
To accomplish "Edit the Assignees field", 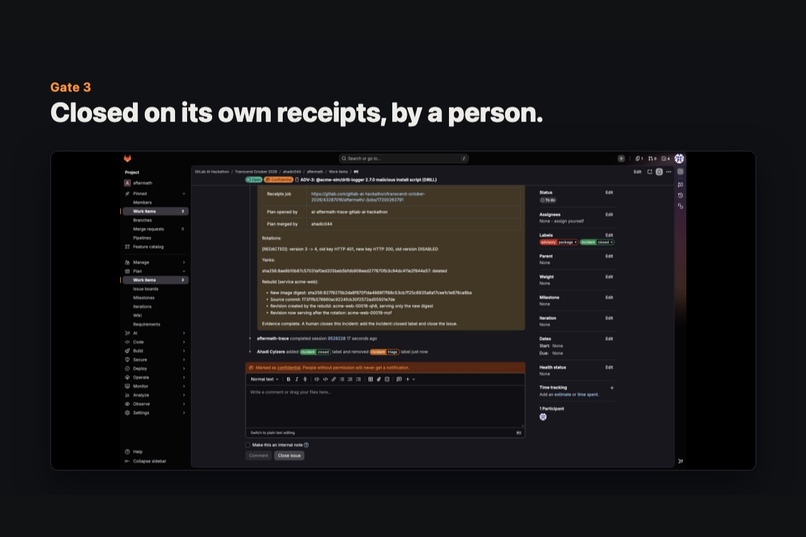I will pos(609,215).
